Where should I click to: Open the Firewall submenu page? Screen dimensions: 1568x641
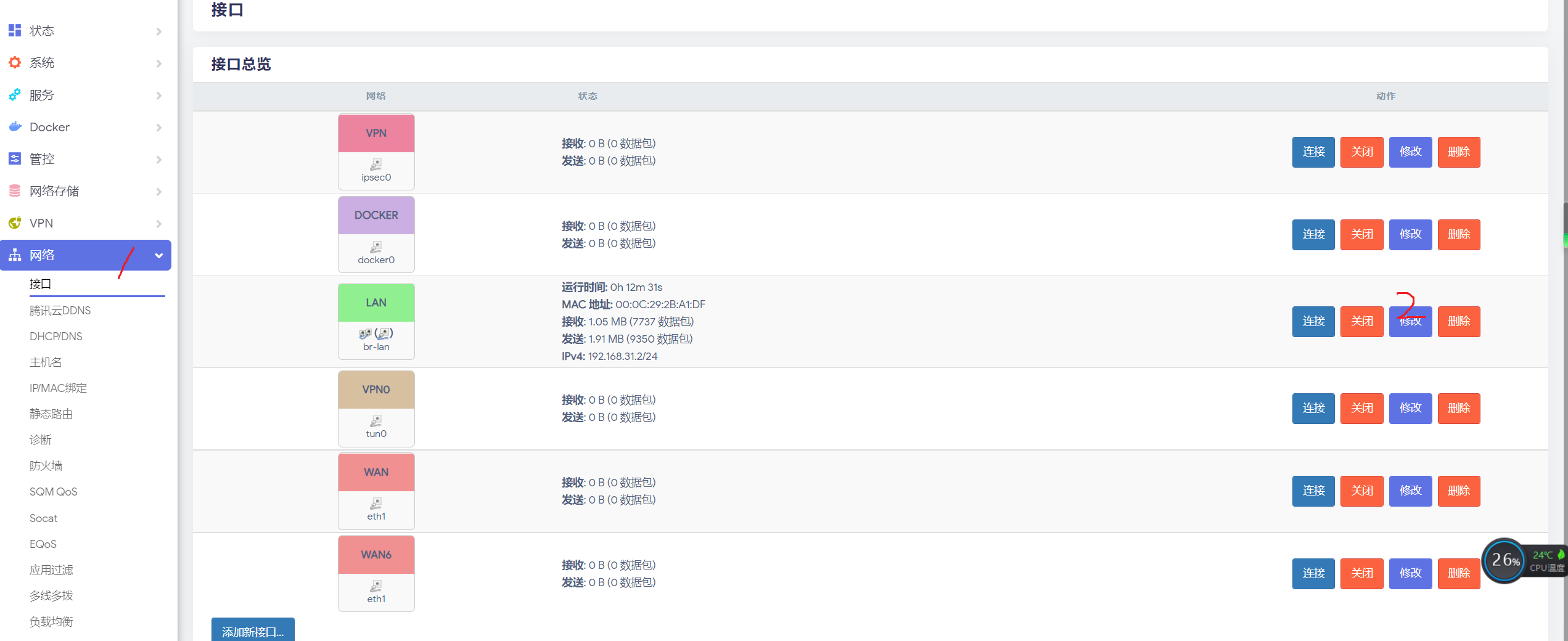coord(46,466)
